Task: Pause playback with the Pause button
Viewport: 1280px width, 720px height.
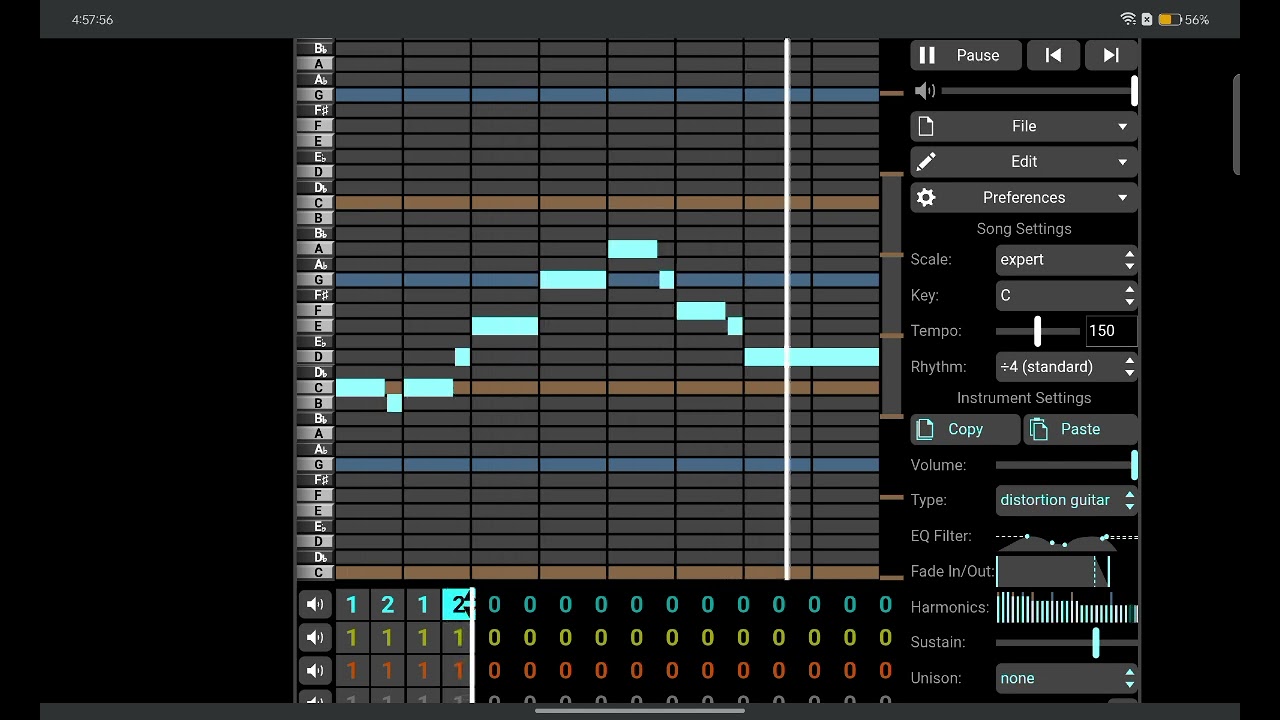Action: [966, 55]
